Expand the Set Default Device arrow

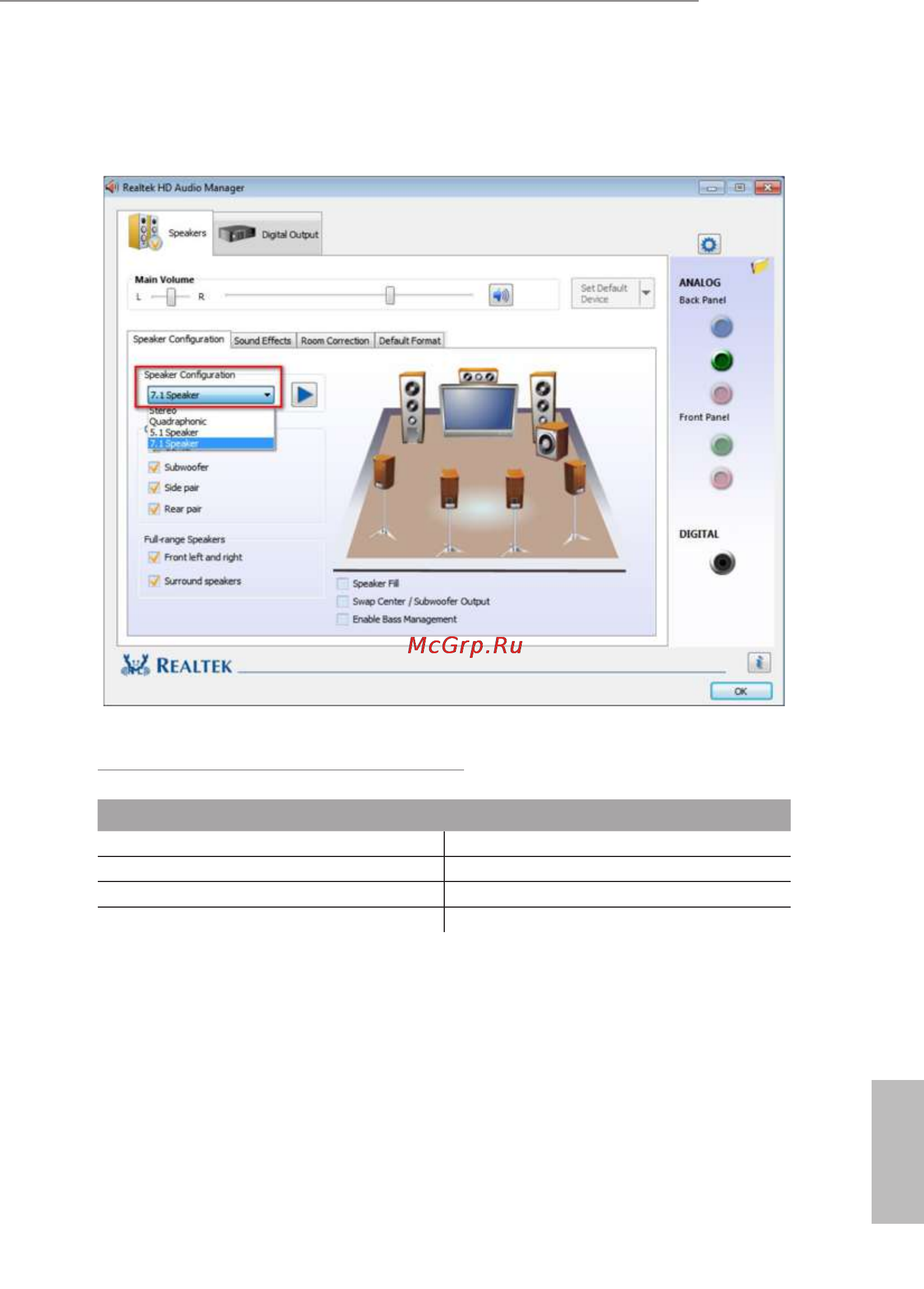tap(646, 293)
